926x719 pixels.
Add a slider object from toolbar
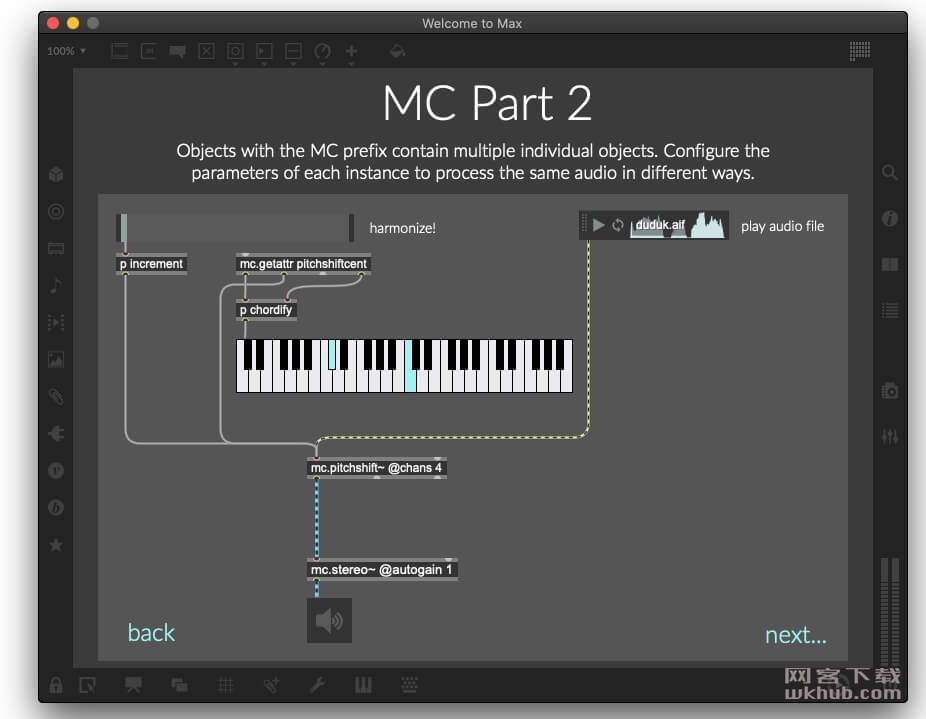click(x=293, y=51)
